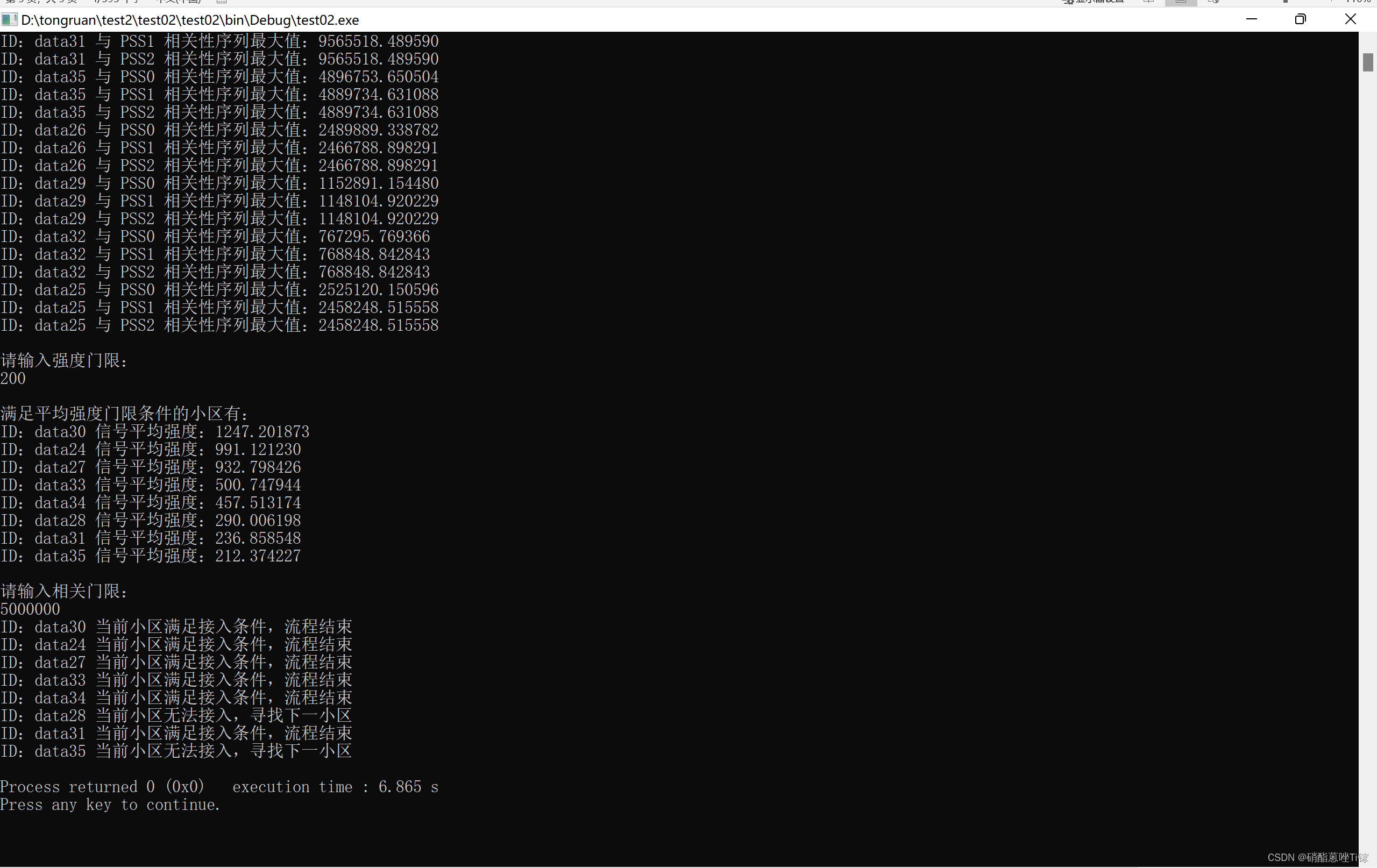The height and width of the screenshot is (868, 1377).
Task: Click the entered strength threshold value 200
Action: pyautogui.click(x=13, y=379)
